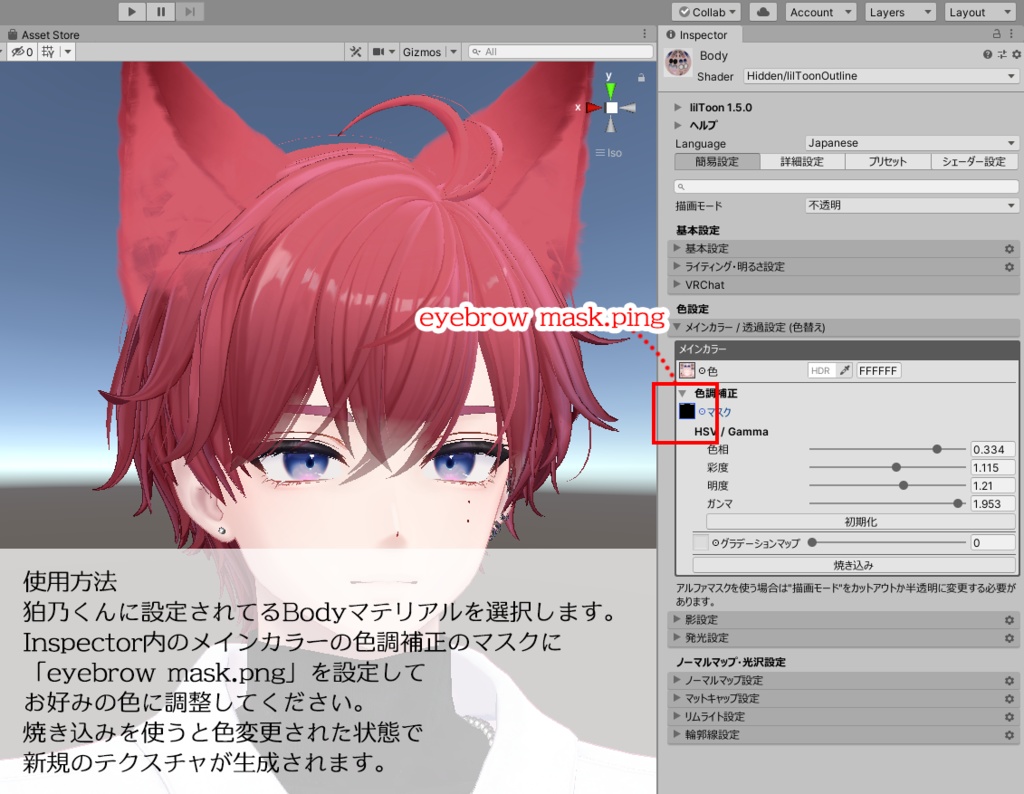
Task: Expand the VRChat foldout
Action: 844,285
